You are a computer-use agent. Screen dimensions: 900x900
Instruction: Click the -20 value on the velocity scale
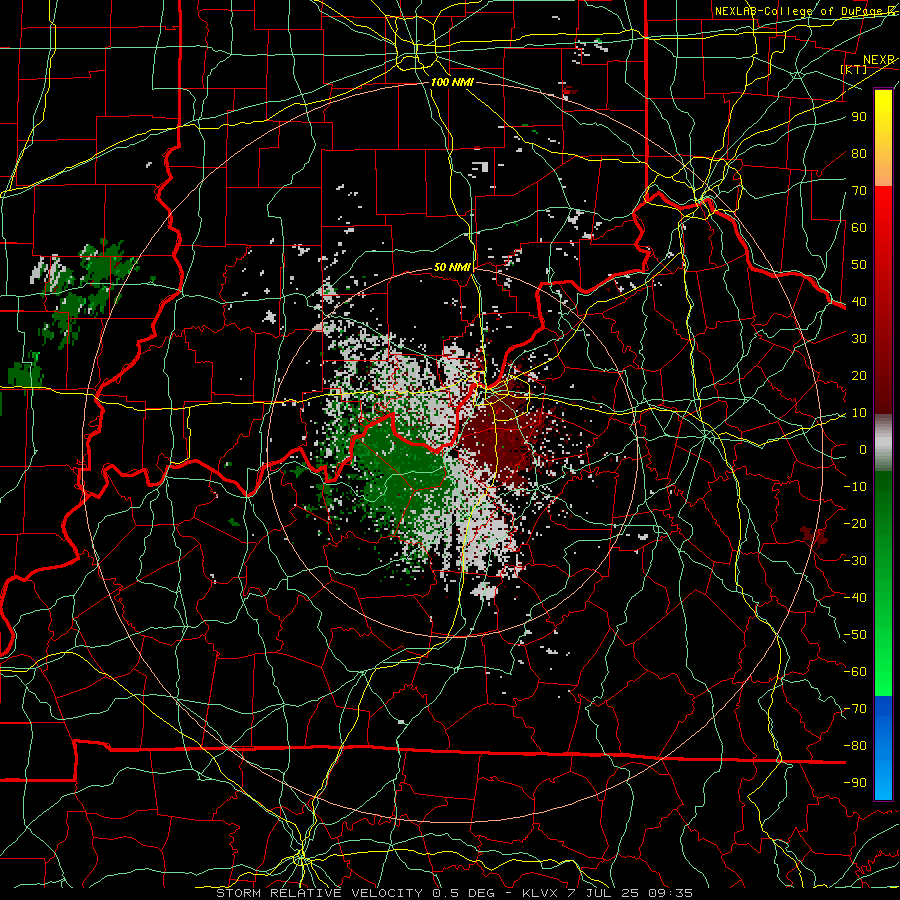point(855,523)
